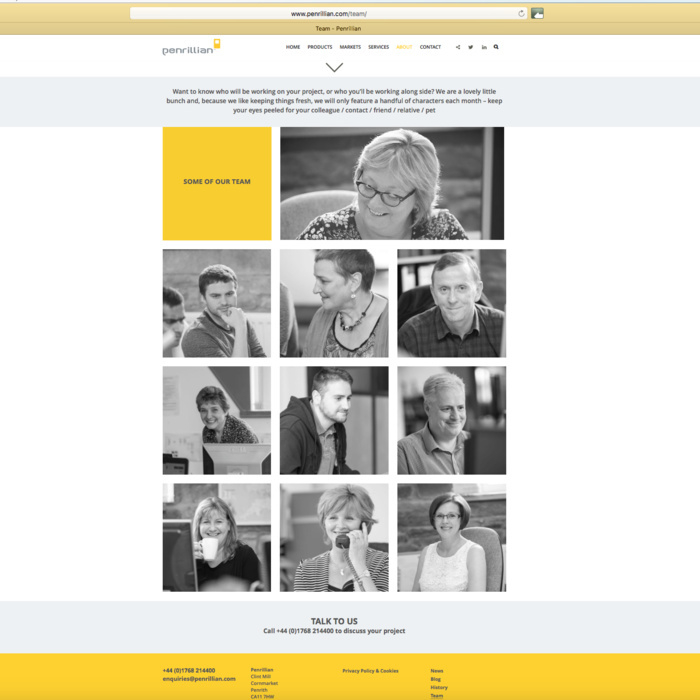Open the History footer link
This screenshot has width=700, height=700.
(439, 688)
